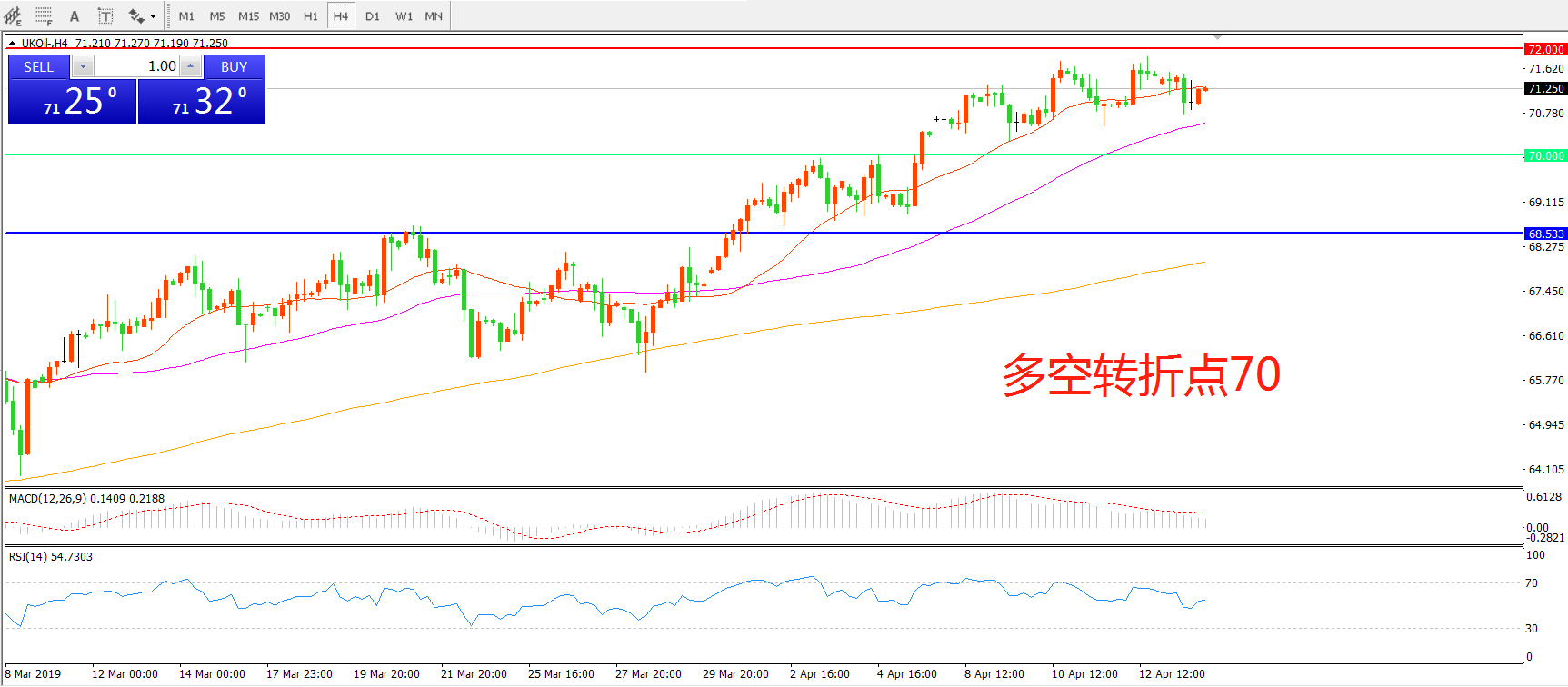Click the BUY button

click(x=234, y=66)
